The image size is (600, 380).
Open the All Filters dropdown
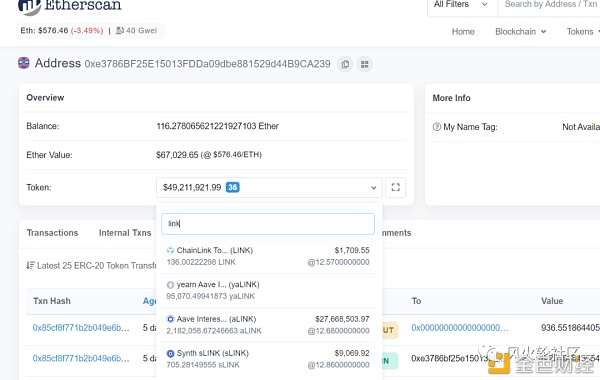coord(461,5)
